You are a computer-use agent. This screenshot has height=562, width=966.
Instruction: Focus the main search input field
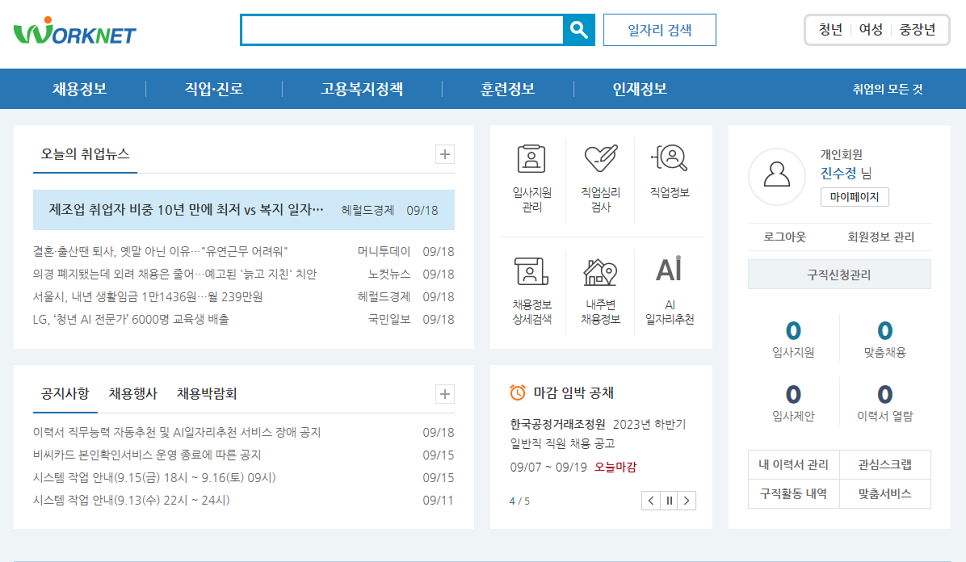pyautogui.click(x=402, y=30)
